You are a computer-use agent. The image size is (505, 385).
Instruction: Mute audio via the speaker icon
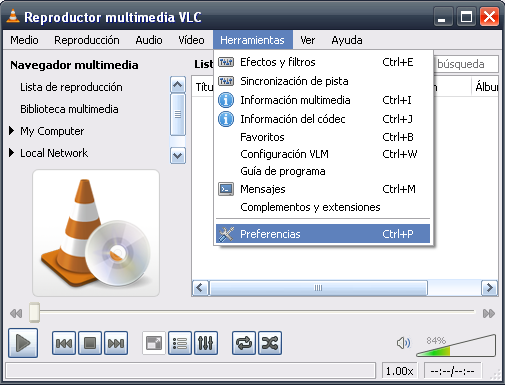click(x=403, y=343)
